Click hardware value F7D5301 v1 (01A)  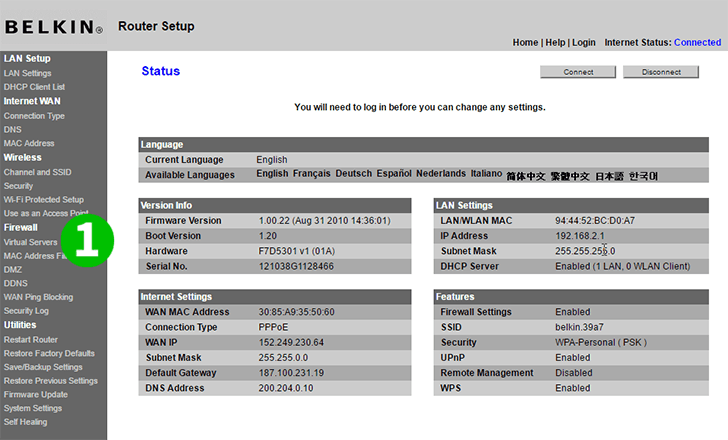click(x=297, y=251)
